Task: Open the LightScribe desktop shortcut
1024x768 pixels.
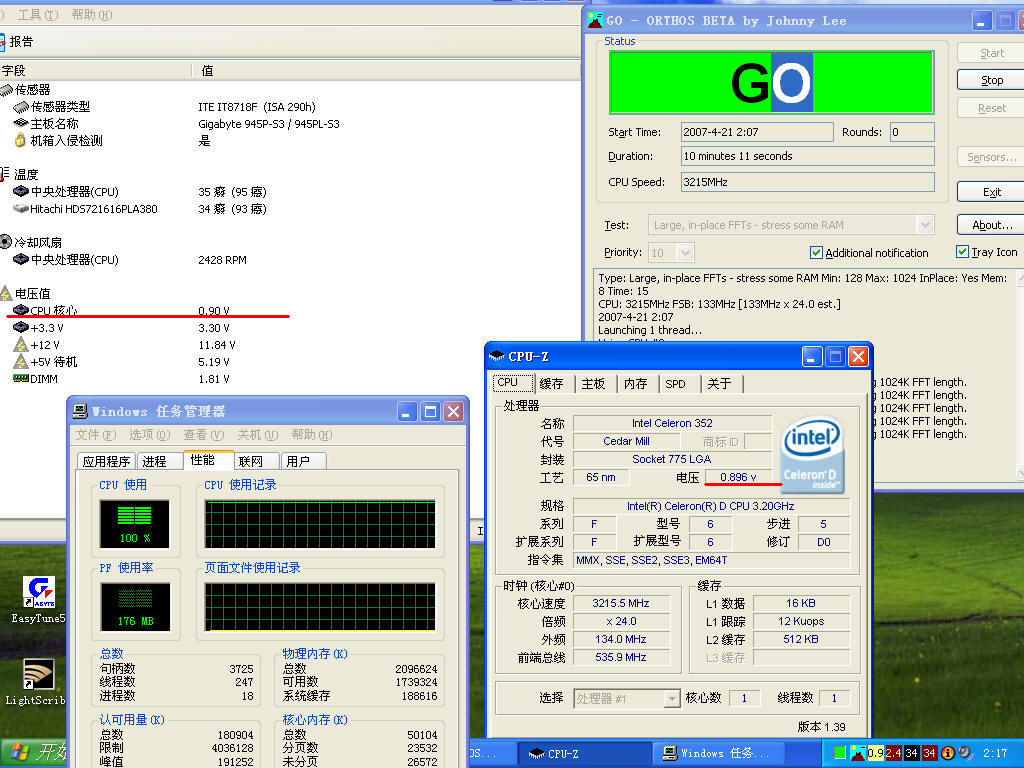Action: point(38,677)
